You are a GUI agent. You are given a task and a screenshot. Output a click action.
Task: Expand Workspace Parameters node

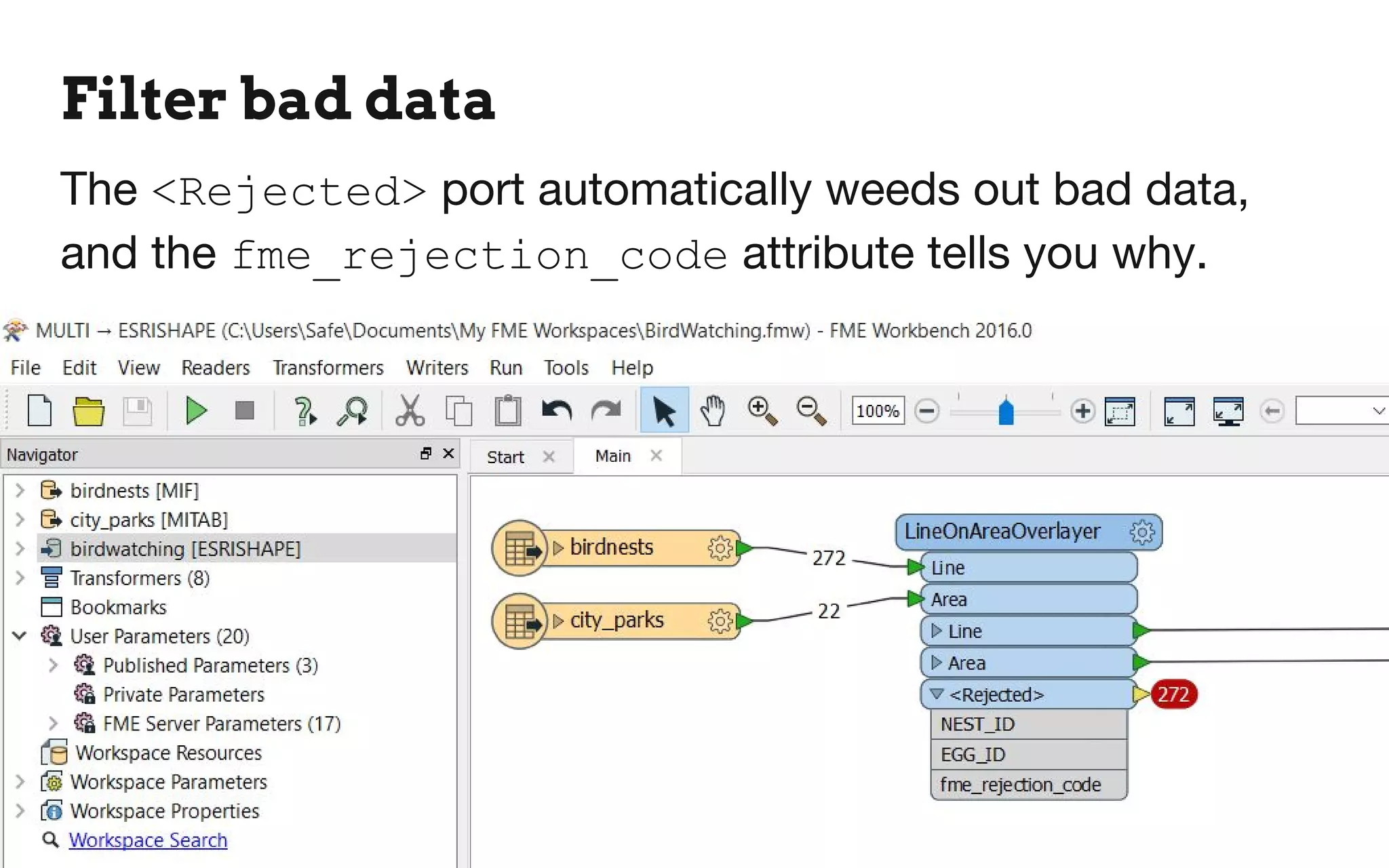click(20, 782)
